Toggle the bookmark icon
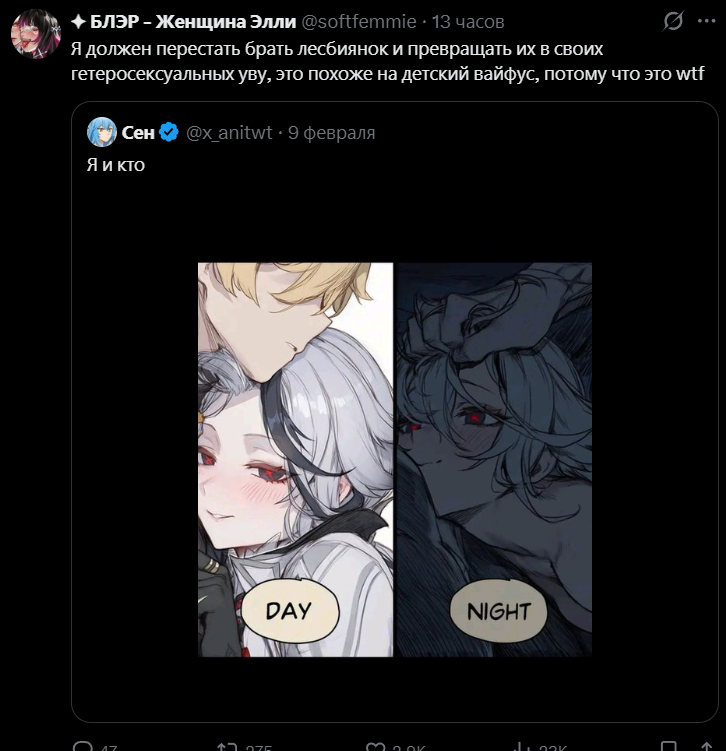This screenshot has height=751, width=726. tap(669, 746)
